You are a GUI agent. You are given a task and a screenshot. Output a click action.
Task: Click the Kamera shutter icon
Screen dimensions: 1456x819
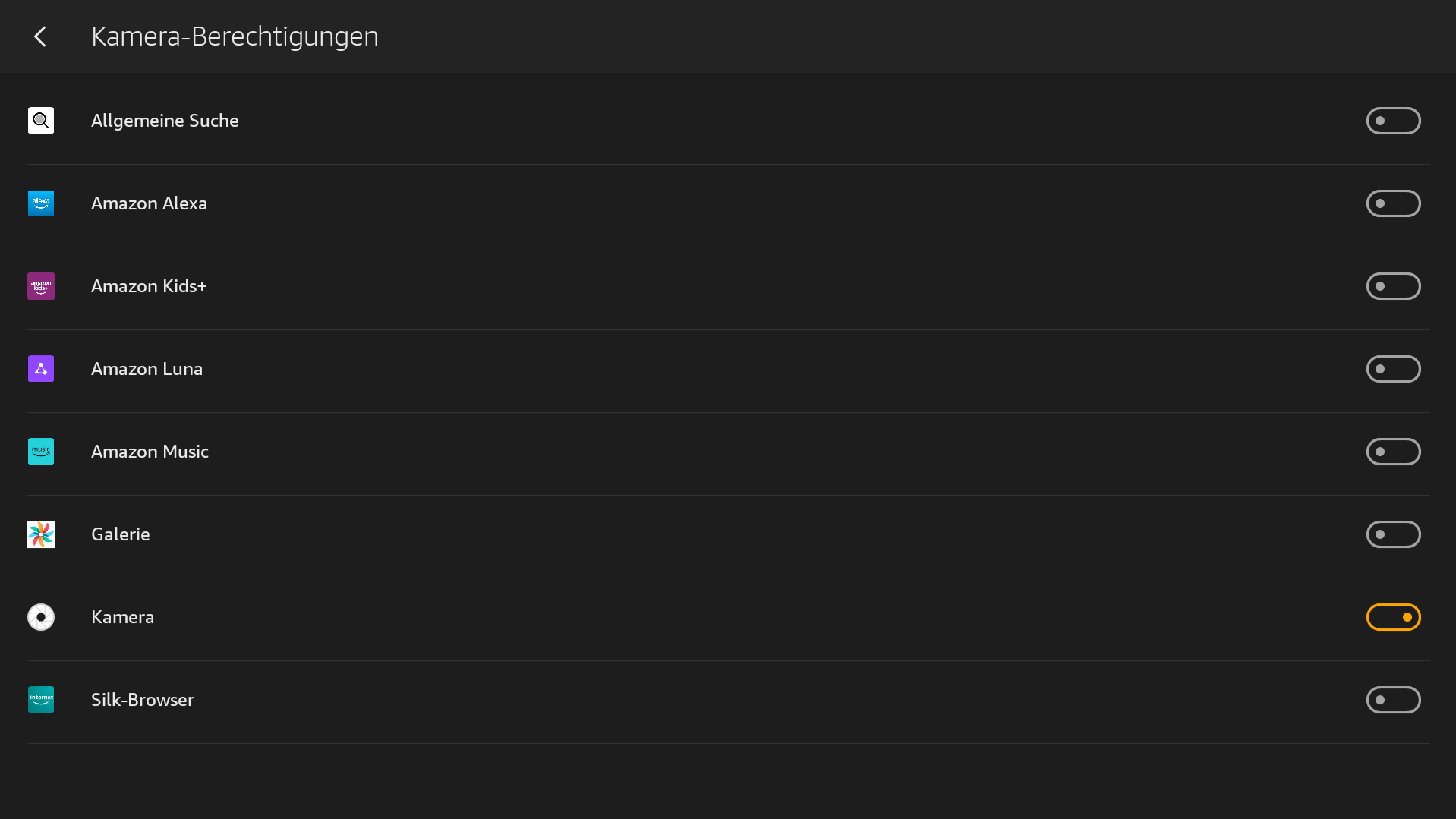pos(41,617)
